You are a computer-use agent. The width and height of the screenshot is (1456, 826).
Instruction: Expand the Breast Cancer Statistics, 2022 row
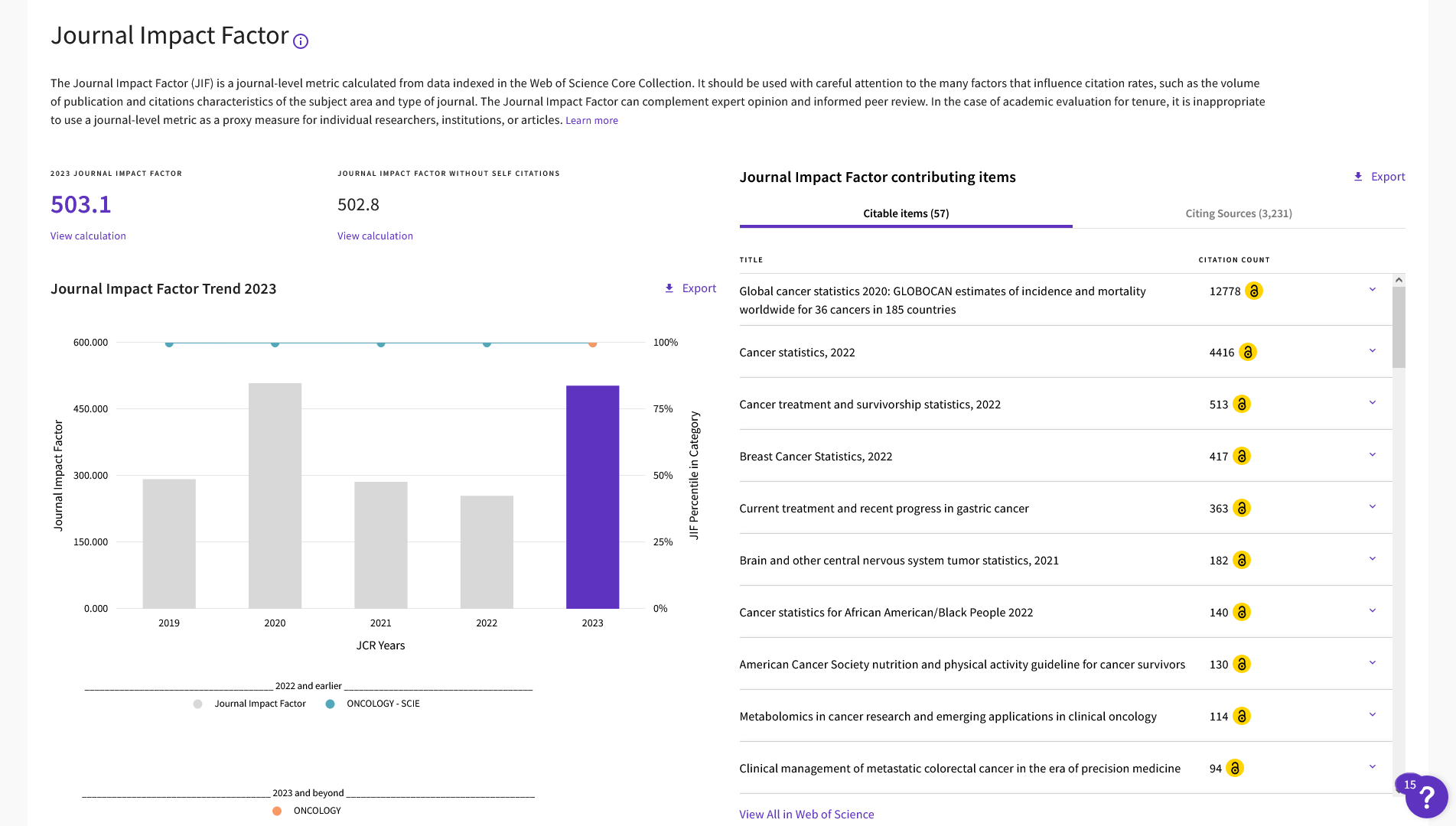point(1372,454)
